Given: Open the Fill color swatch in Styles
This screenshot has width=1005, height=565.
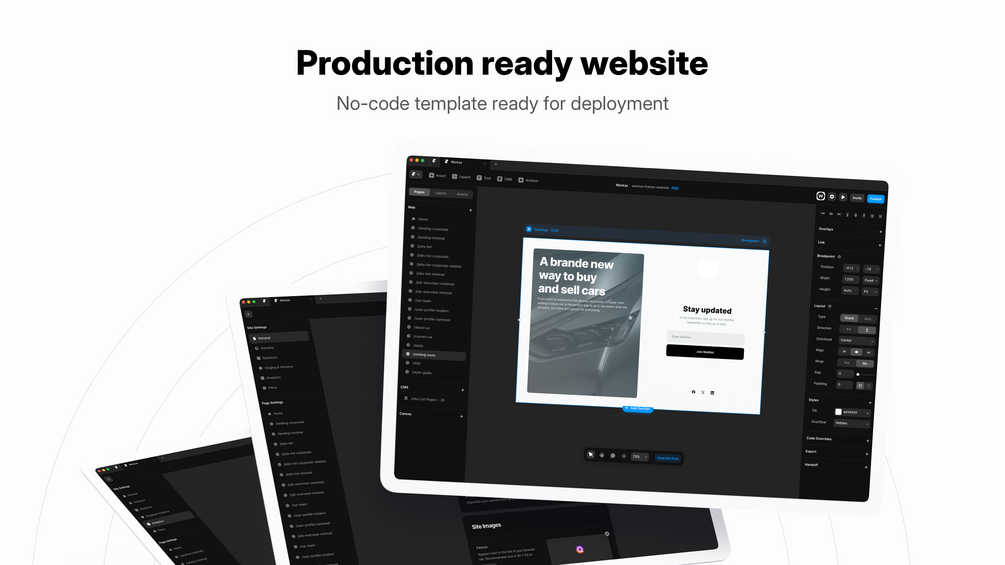Looking at the screenshot, I should coord(838,412).
